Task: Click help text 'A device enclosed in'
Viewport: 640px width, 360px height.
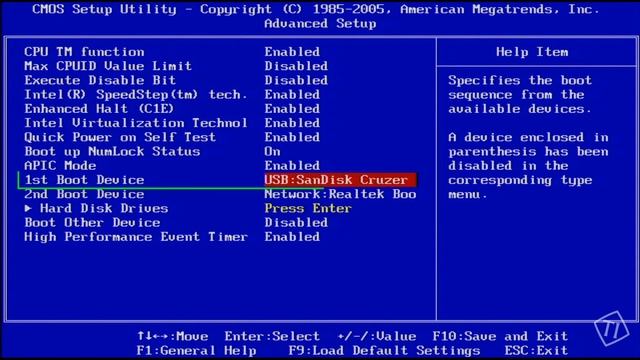Action: click(x=528, y=137)
